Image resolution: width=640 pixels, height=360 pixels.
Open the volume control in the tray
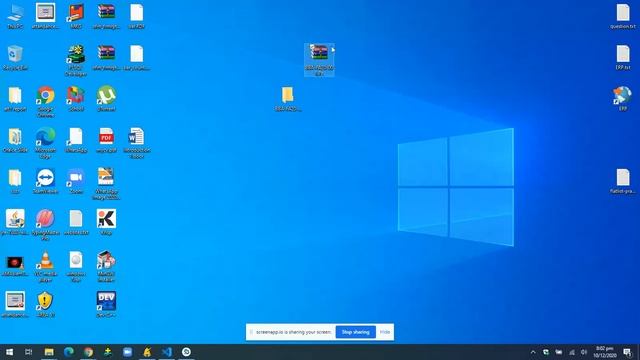pyautogui.click(x=584, y=352)
